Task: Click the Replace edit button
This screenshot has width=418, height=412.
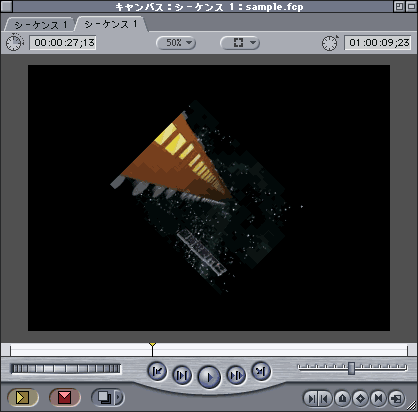Action: point(104,397)
